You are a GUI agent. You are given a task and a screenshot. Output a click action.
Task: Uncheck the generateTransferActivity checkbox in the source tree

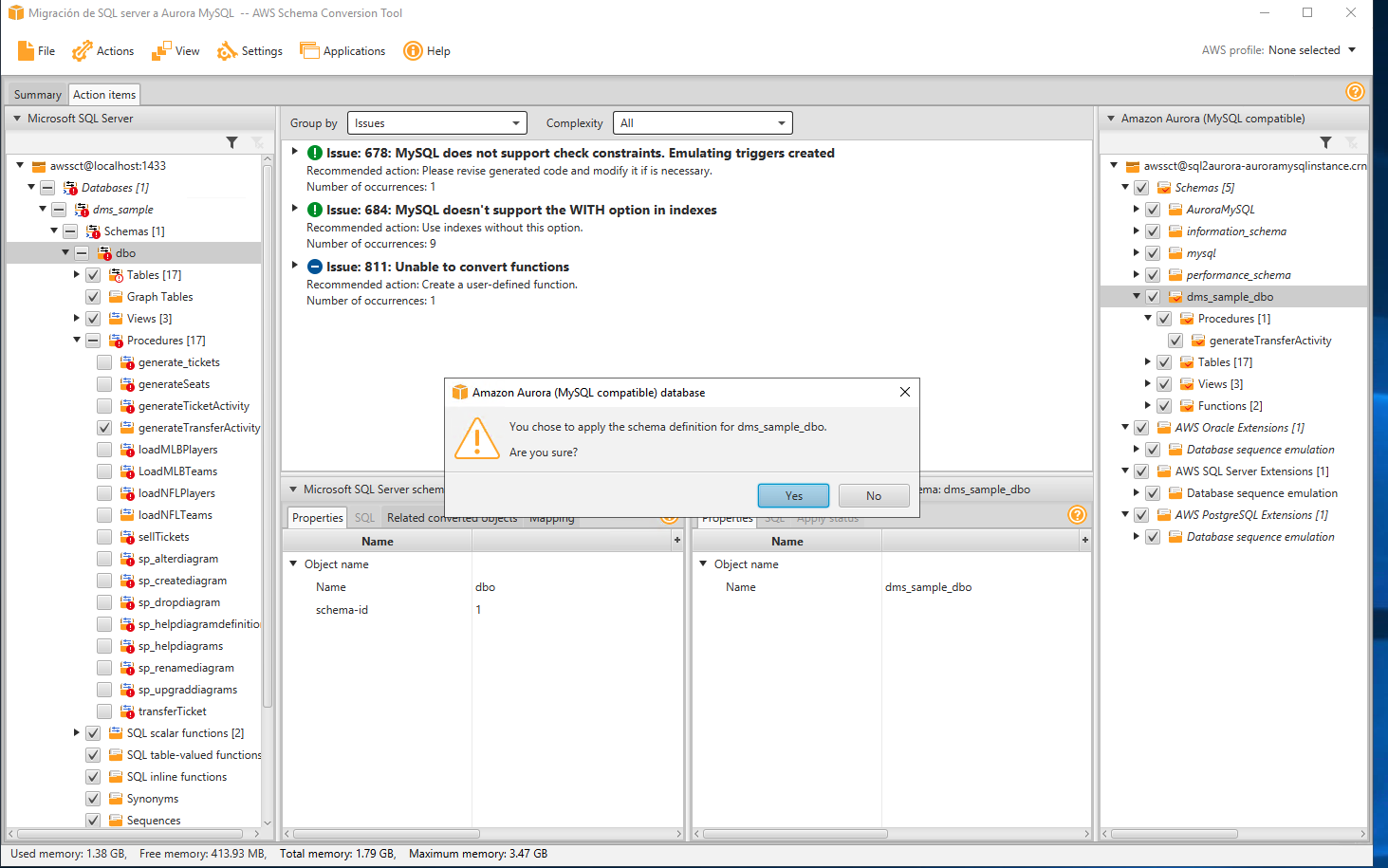click(104, 428)
